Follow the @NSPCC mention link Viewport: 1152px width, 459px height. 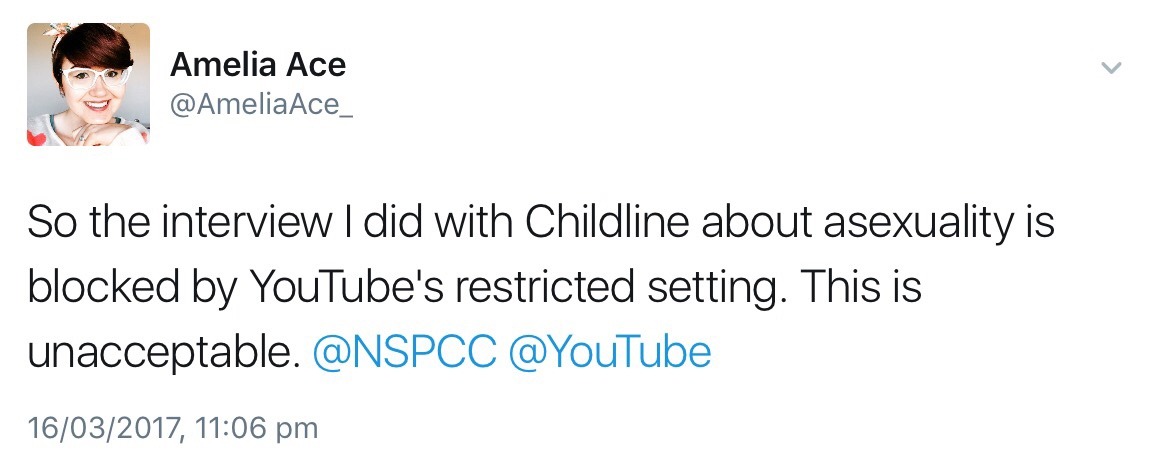click(x=404, y=352)
